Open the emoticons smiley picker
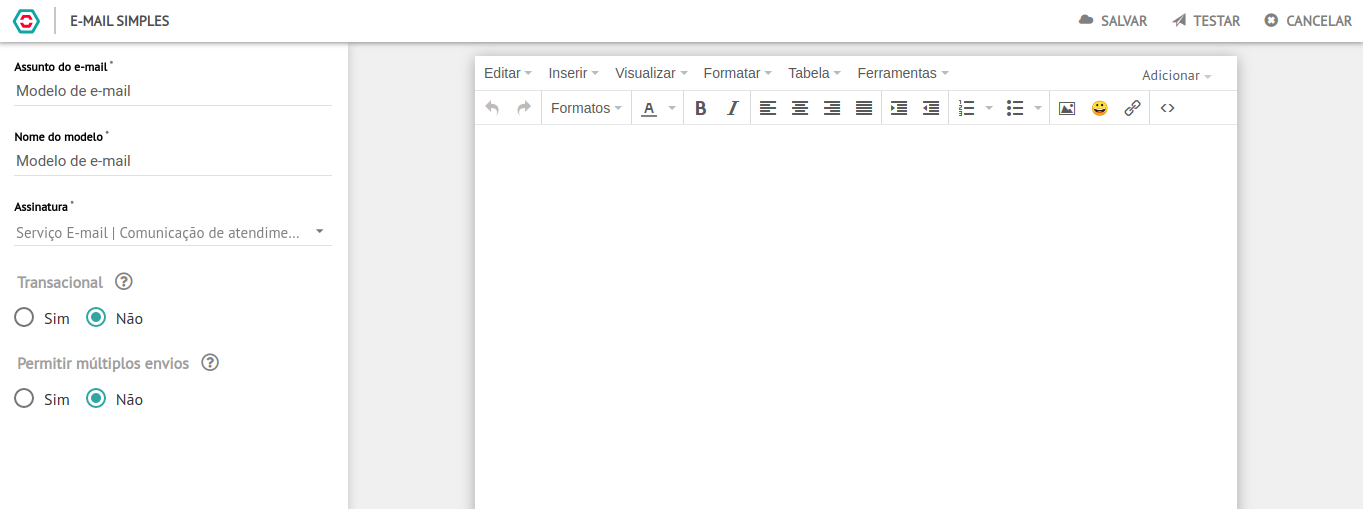Screen dimensions: 1363x509 1100,108
